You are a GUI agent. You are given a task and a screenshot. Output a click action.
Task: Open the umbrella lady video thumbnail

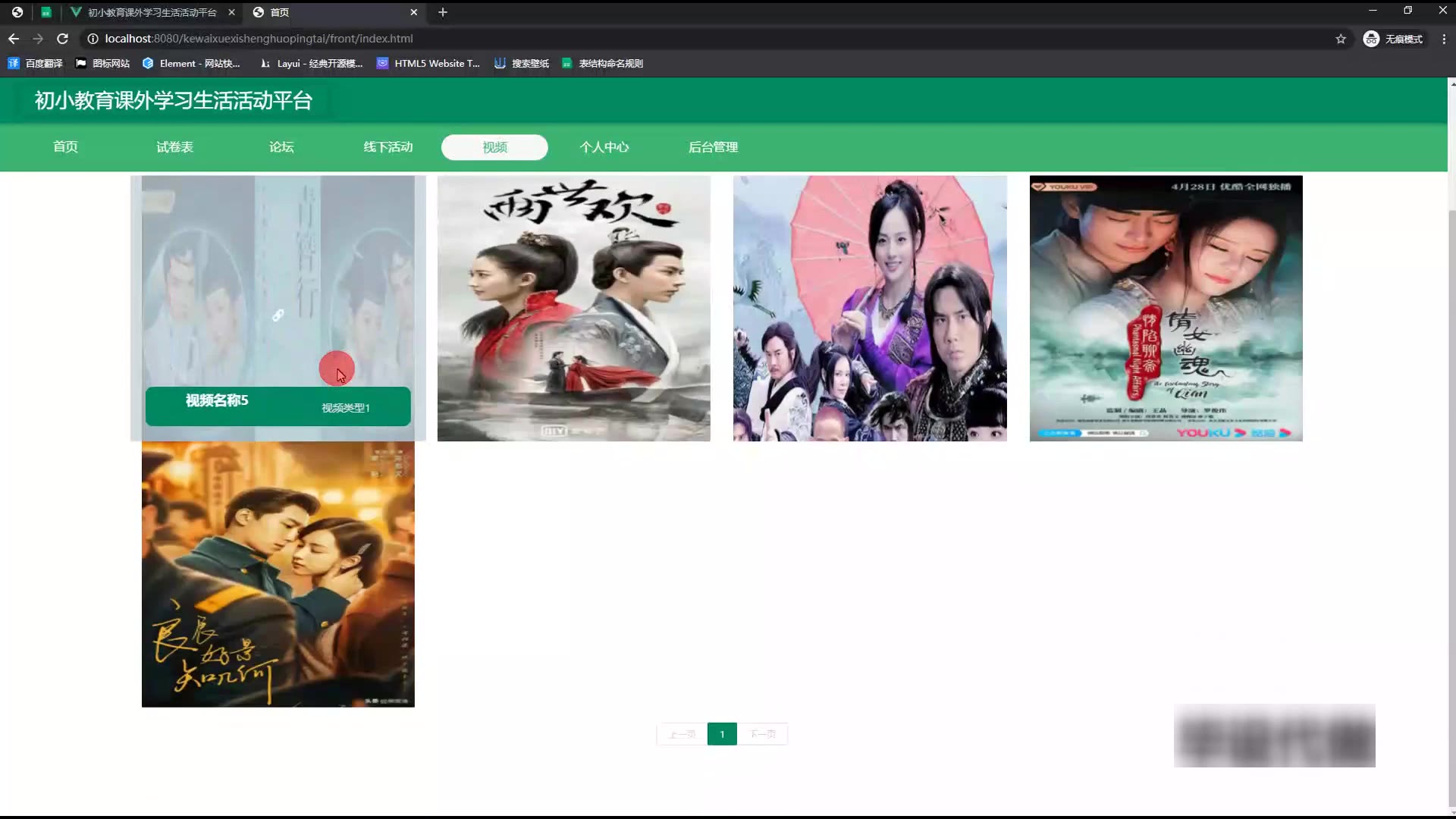click(870, 309)
